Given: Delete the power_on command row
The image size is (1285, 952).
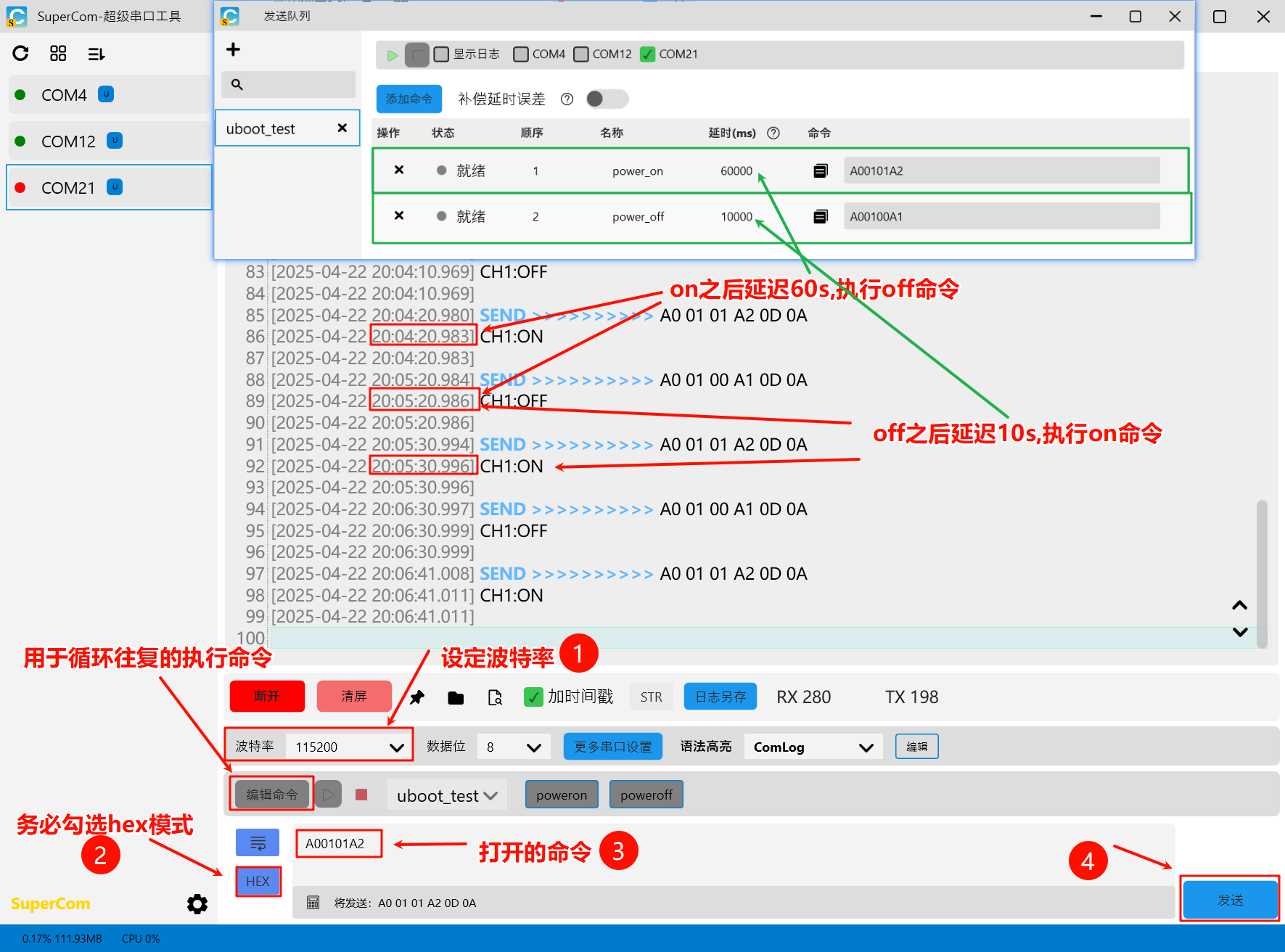Looking at the screenshot, I should 399,170.
